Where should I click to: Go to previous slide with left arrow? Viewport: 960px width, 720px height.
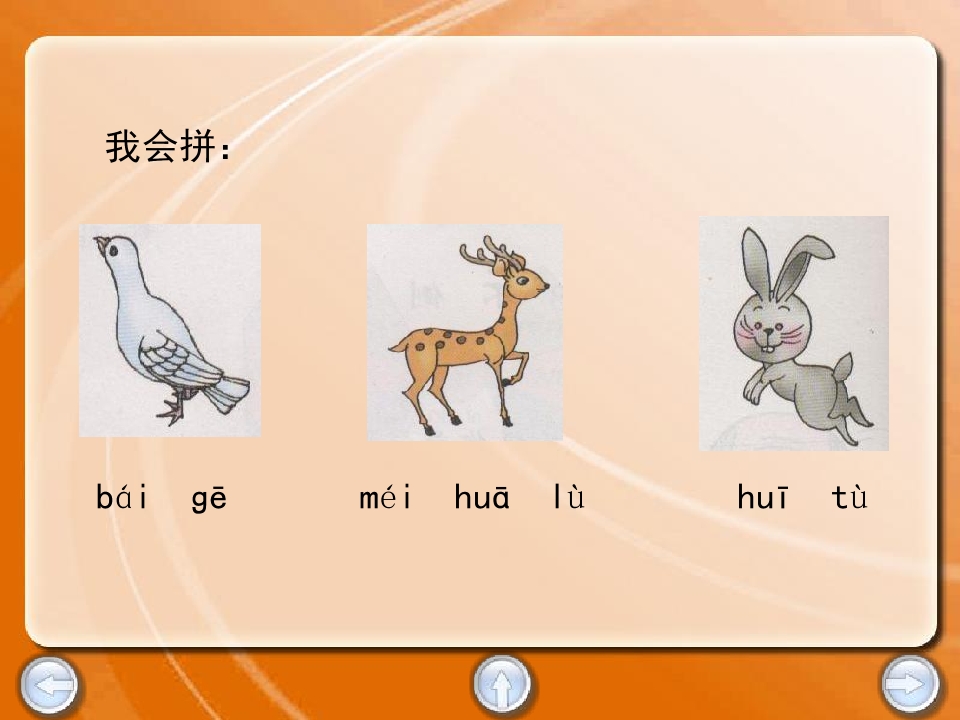49,686
